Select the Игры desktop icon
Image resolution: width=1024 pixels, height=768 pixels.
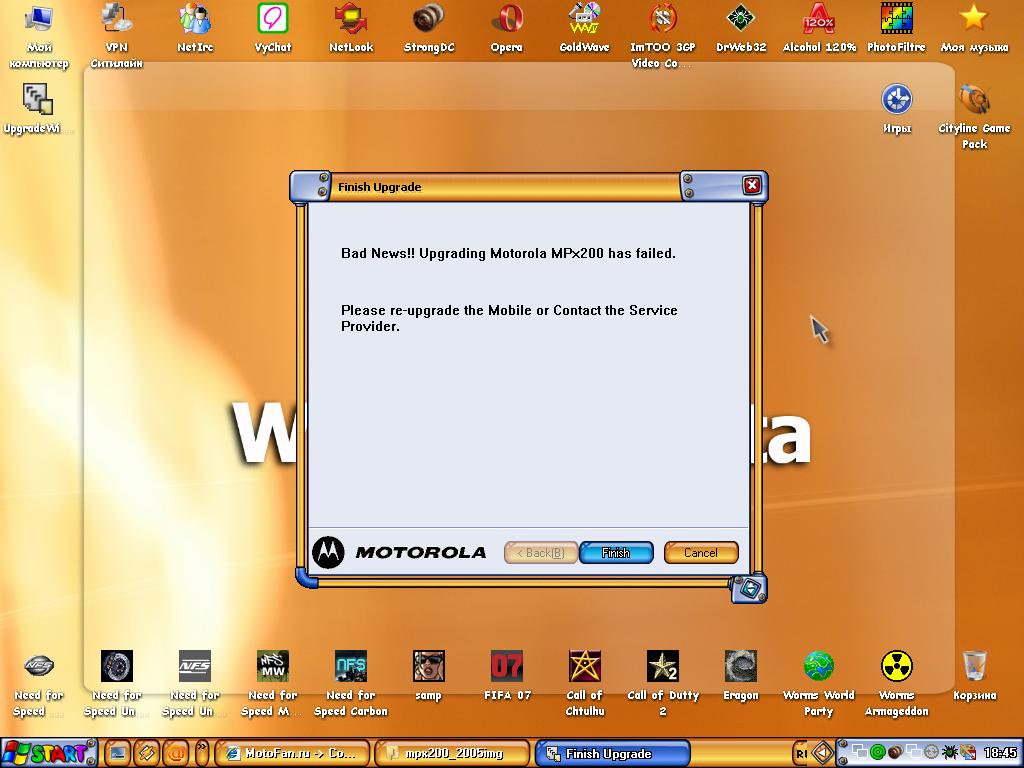(897, 108)
